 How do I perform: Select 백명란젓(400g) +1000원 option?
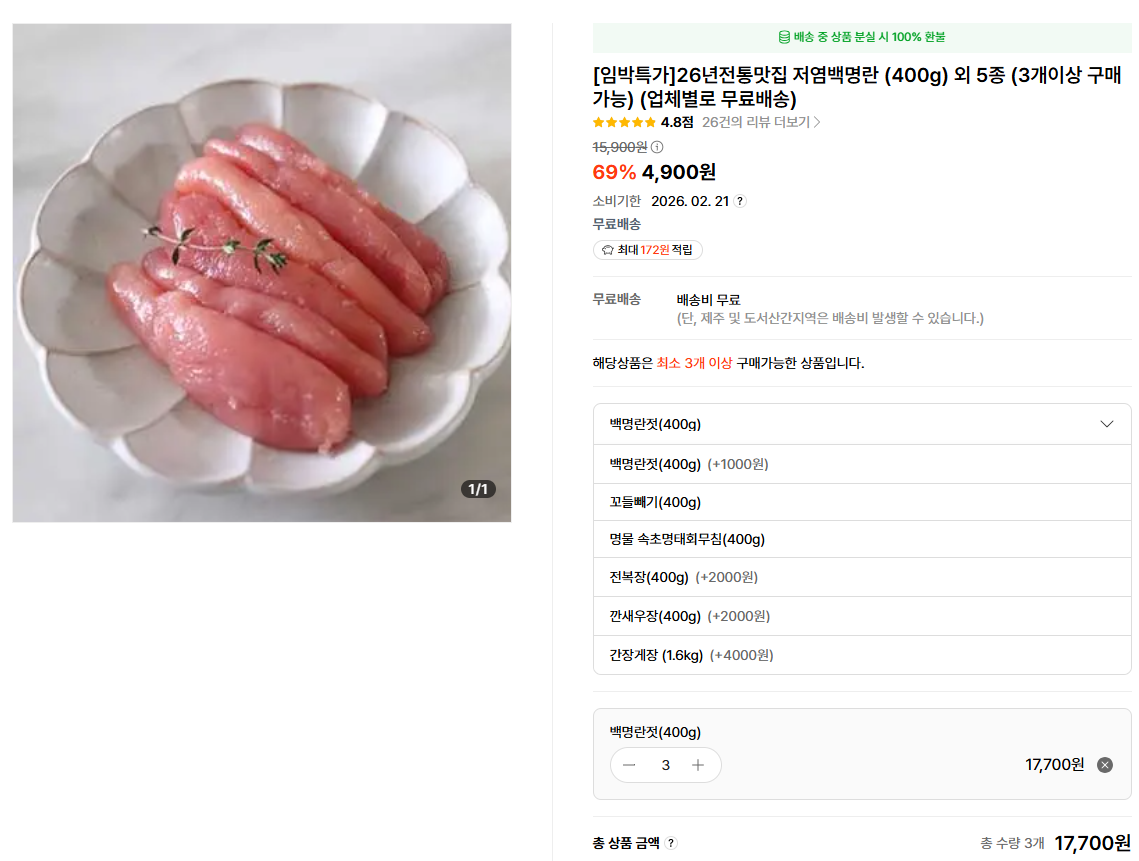coord(689,464)
